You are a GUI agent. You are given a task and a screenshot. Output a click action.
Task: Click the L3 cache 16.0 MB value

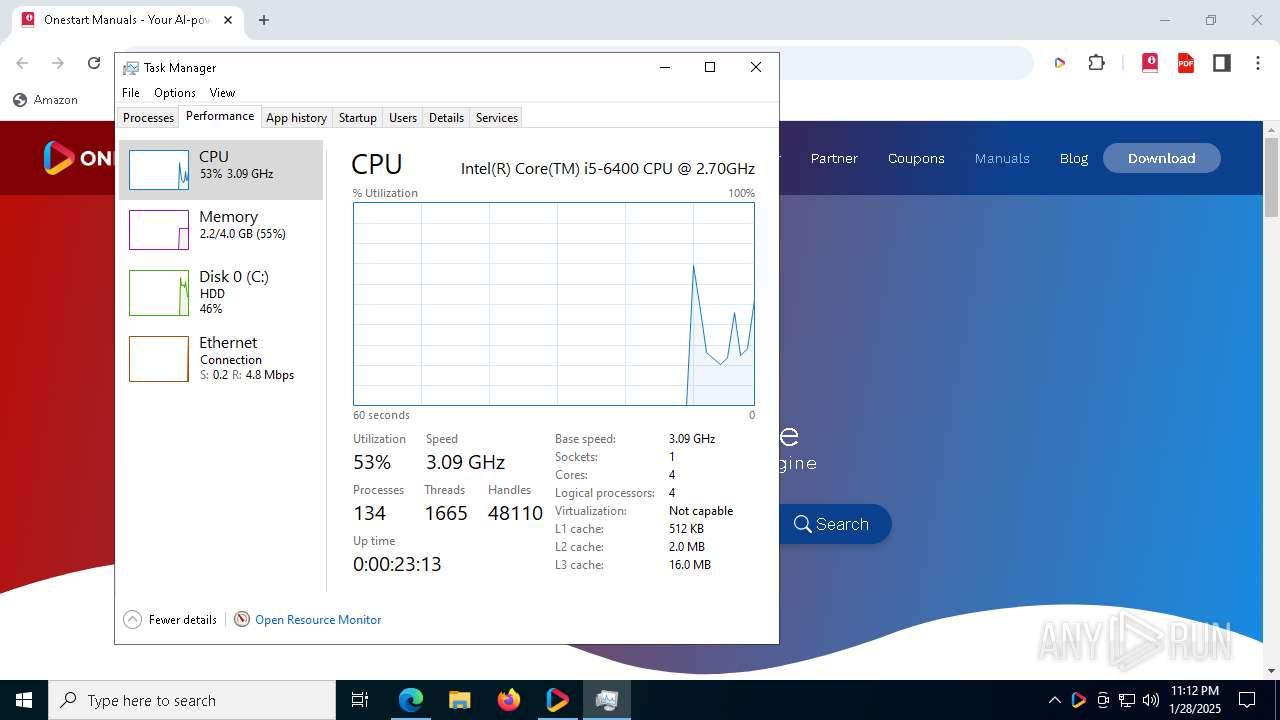(x=690, y=565)
